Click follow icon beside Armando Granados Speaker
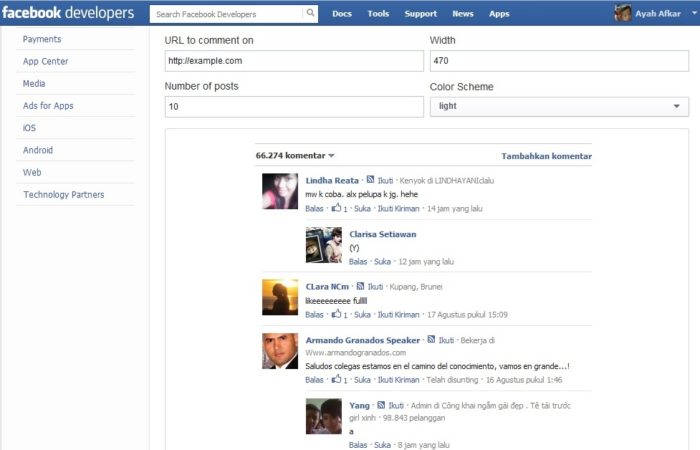Image resolution: width=700 pixels, height=450 pixels. [431, 339]
